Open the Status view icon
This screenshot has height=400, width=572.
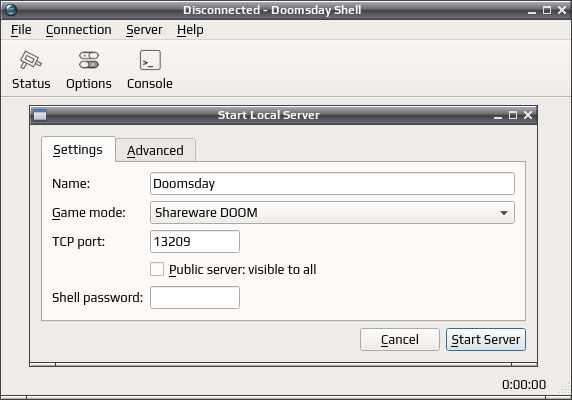coord(31,70)
